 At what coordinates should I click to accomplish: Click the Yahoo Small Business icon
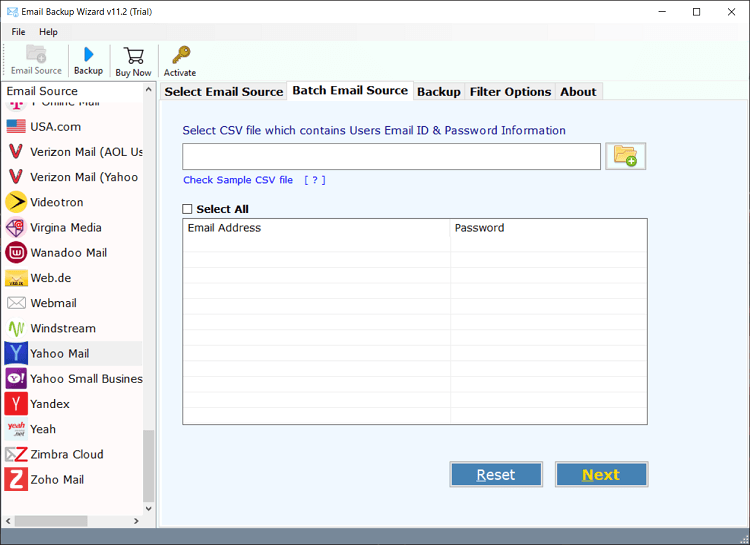[16, 378]
